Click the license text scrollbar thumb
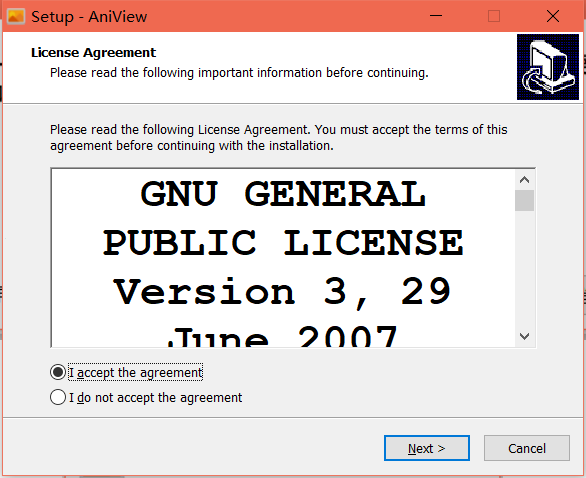 tap(524, 200)
